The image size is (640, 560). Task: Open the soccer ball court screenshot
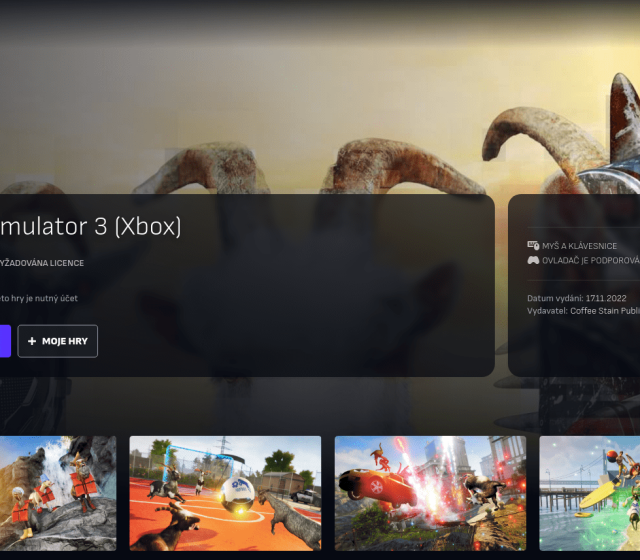[x=225, y=493]
